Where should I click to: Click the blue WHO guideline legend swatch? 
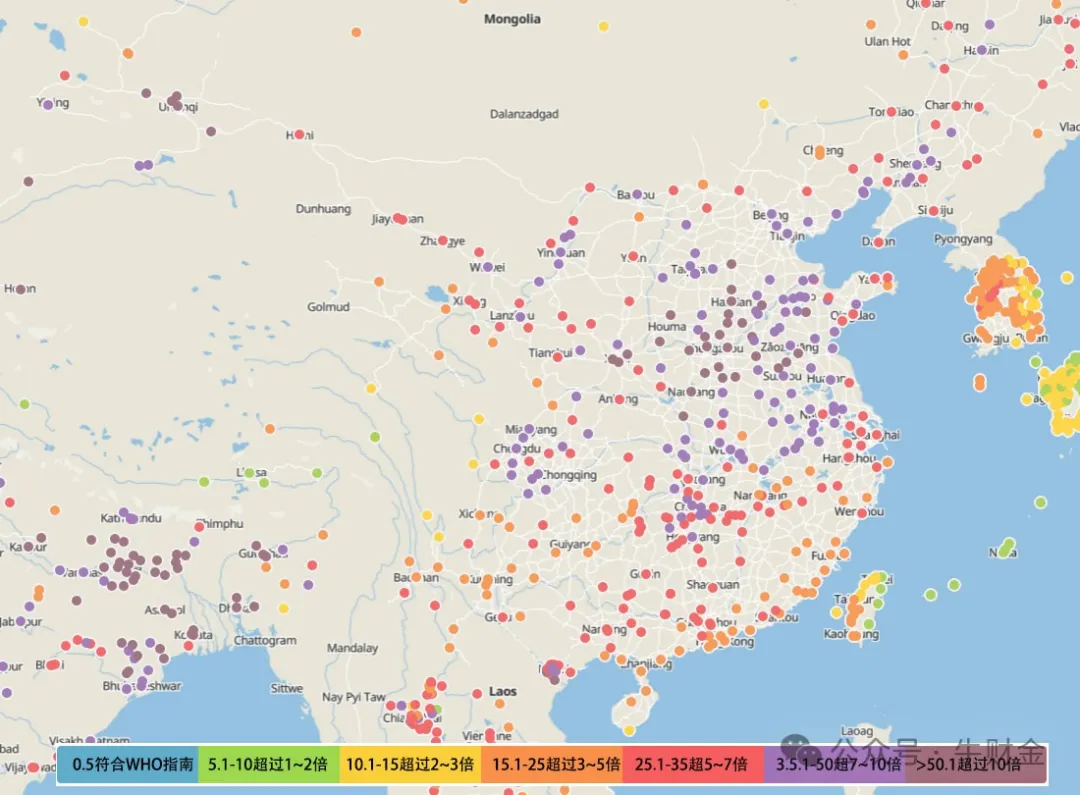[x=127, y=765]
